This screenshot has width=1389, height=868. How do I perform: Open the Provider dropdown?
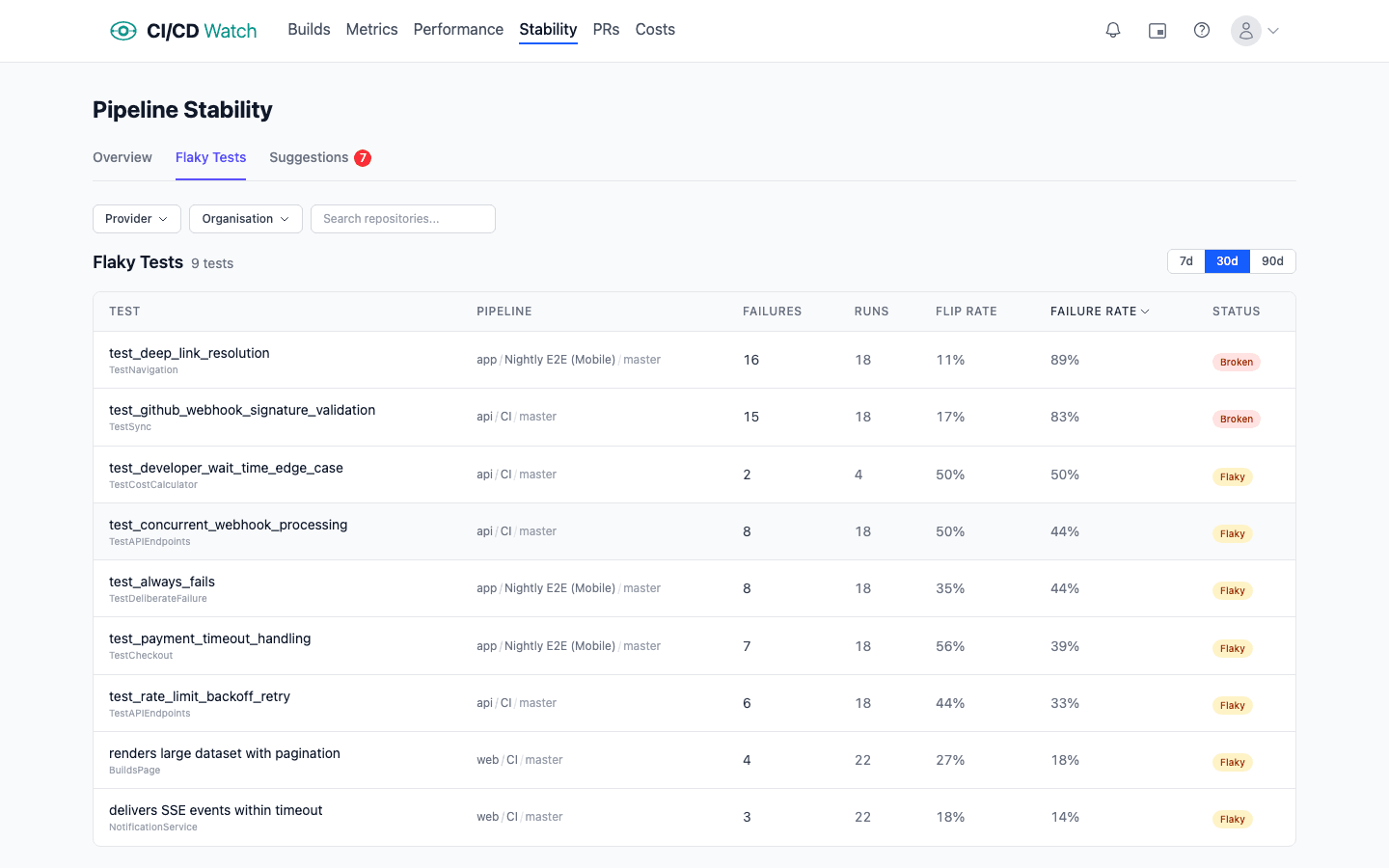136,219
